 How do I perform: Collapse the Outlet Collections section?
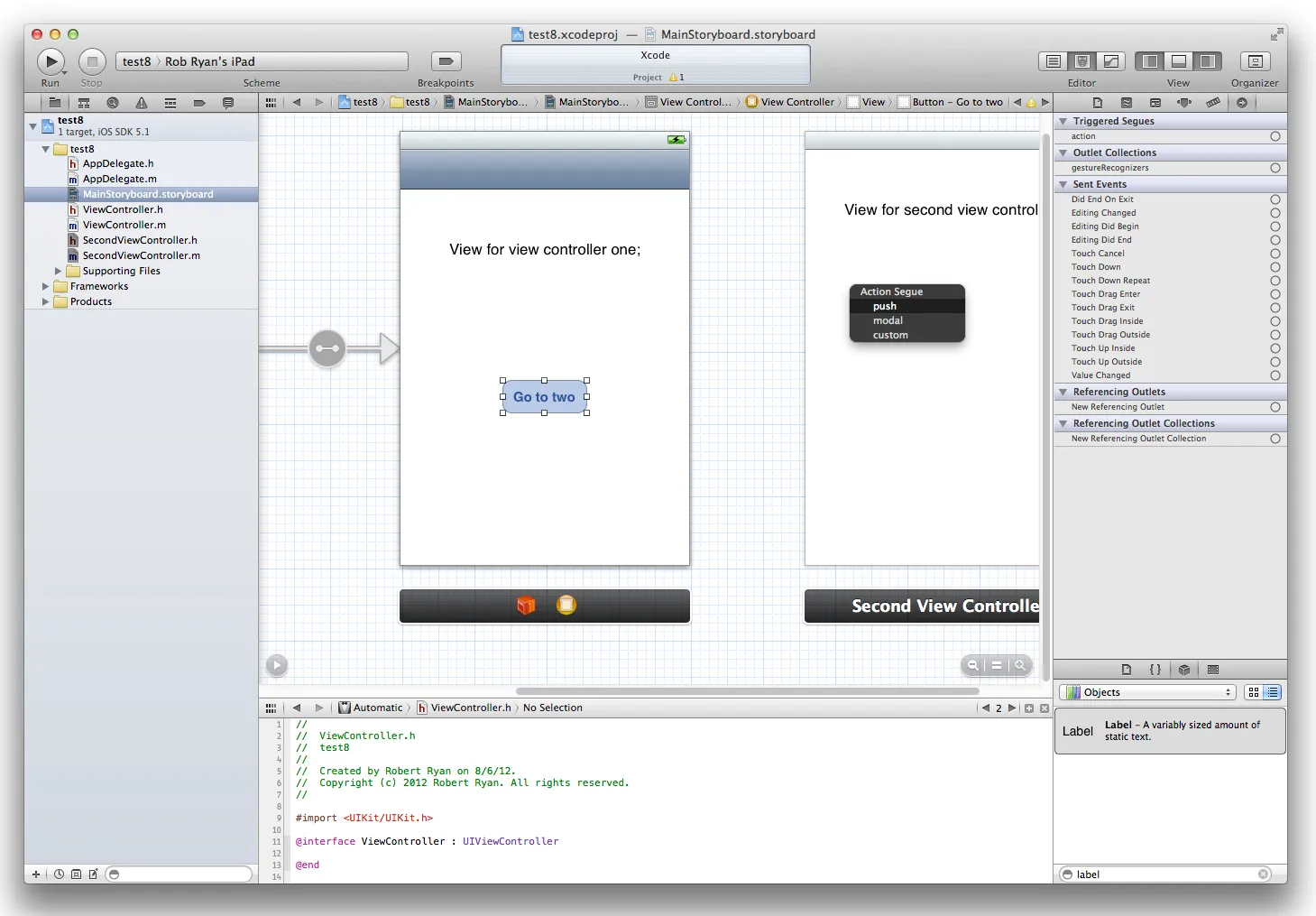1063,153
